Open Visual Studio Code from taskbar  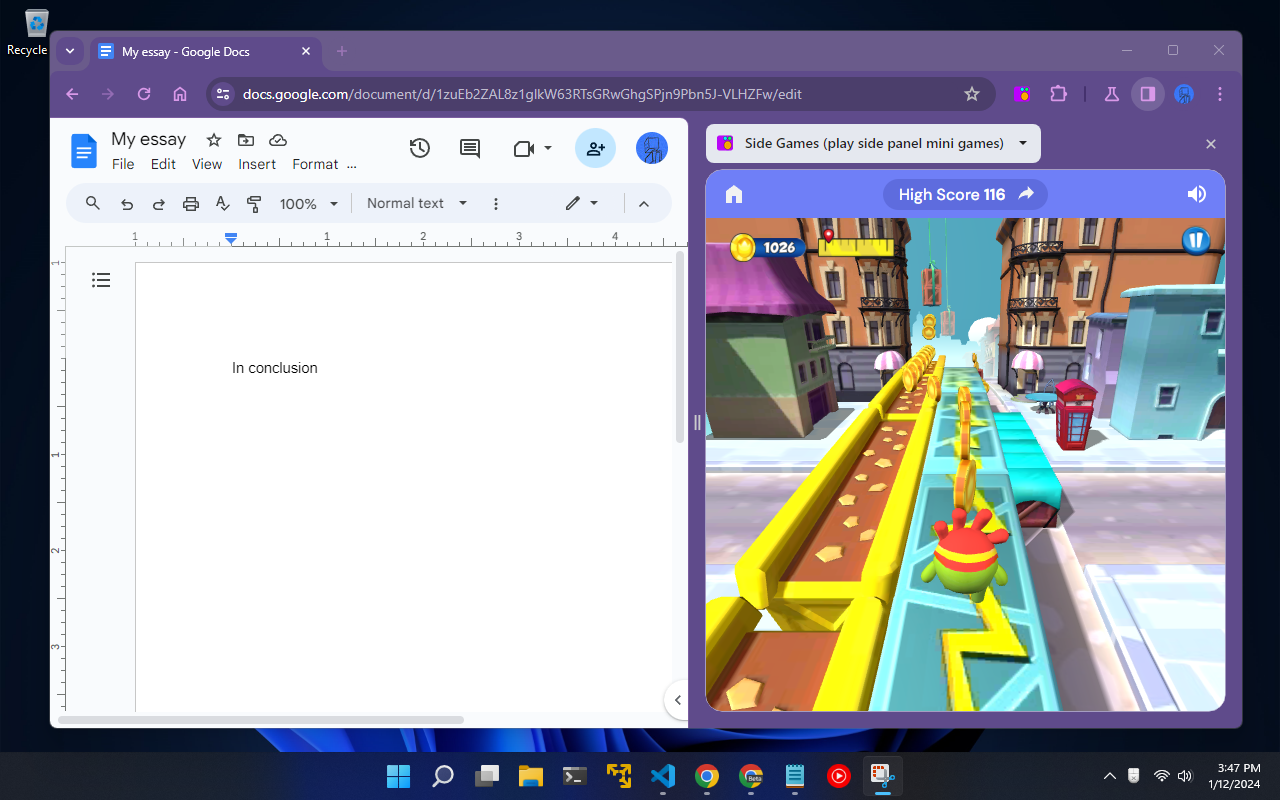pos(663,776)
